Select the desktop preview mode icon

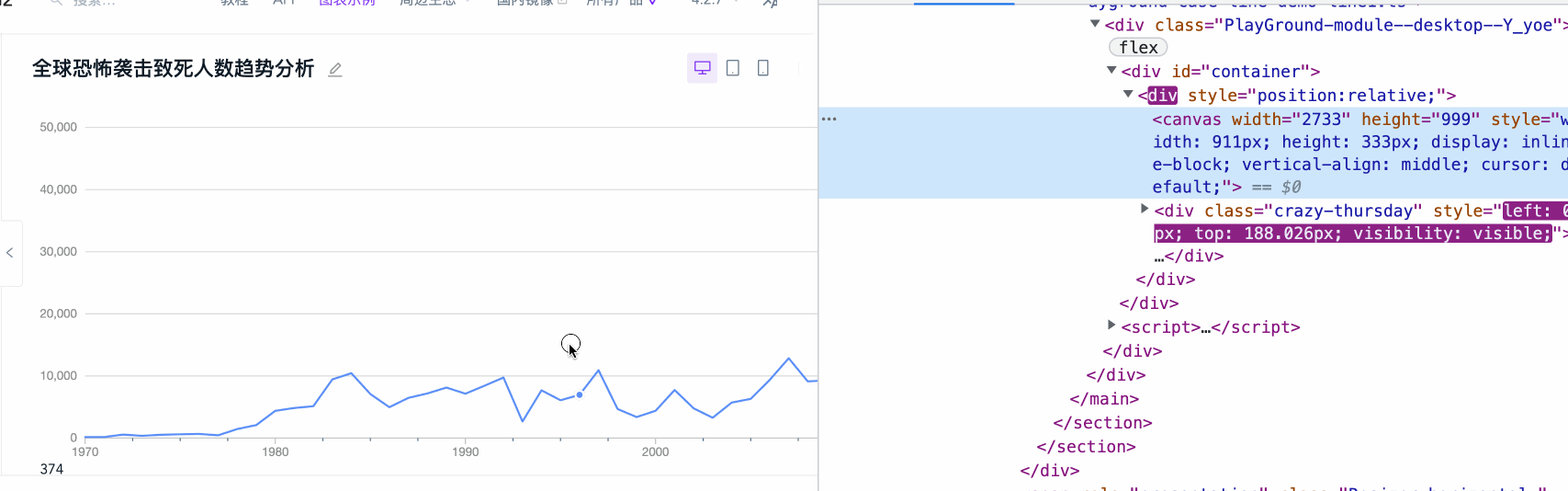702,68
